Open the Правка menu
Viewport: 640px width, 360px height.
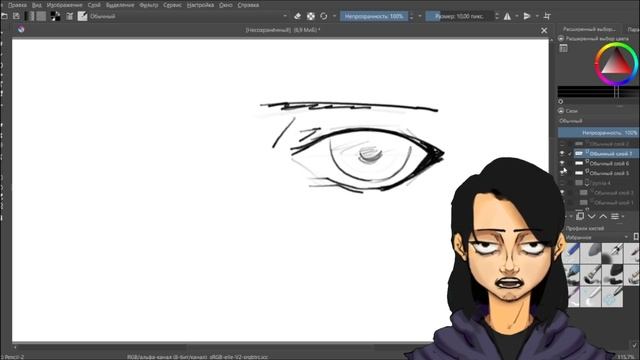[x=17, y=5]
